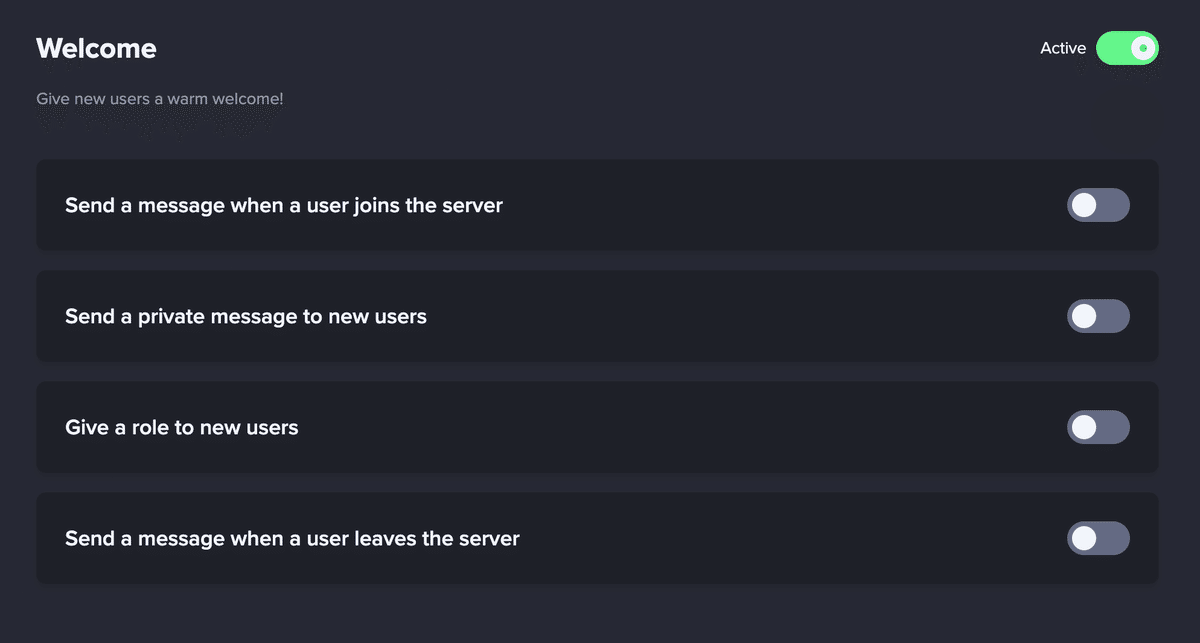Select 'Send a message when a user joins the server' text
This screenshot has width=1200, height=643.
284,206
